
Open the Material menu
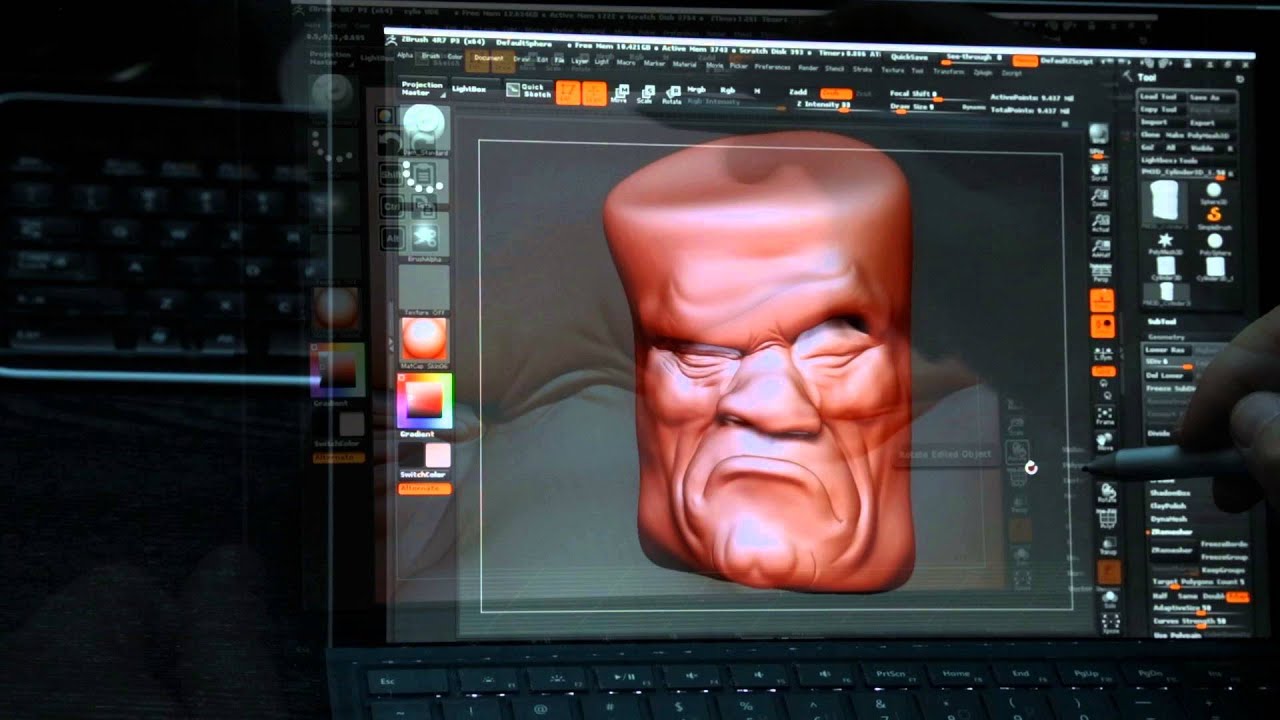coord(685,63)
